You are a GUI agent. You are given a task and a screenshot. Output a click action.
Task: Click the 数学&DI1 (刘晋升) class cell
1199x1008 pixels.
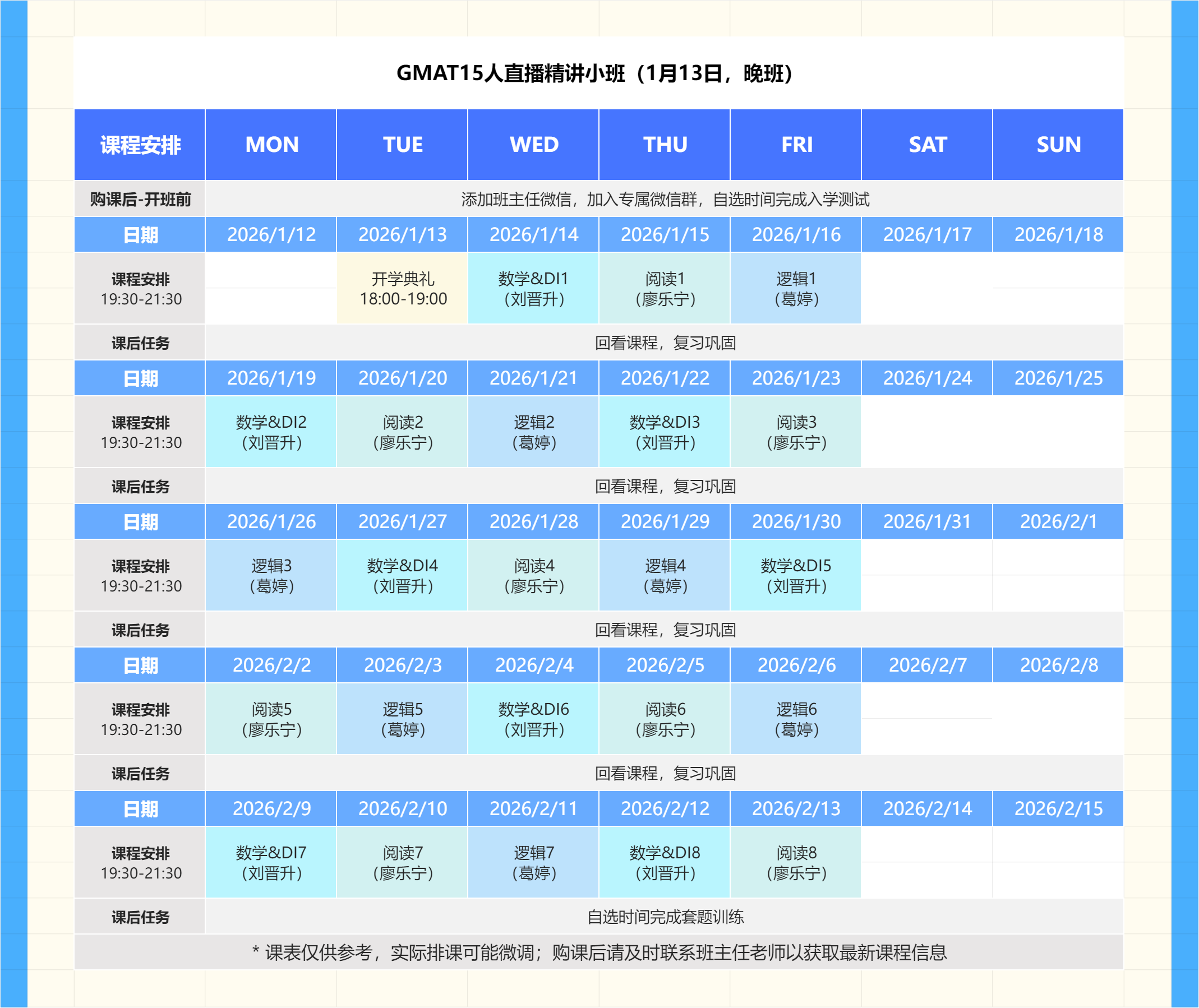[x=533, y=289]
